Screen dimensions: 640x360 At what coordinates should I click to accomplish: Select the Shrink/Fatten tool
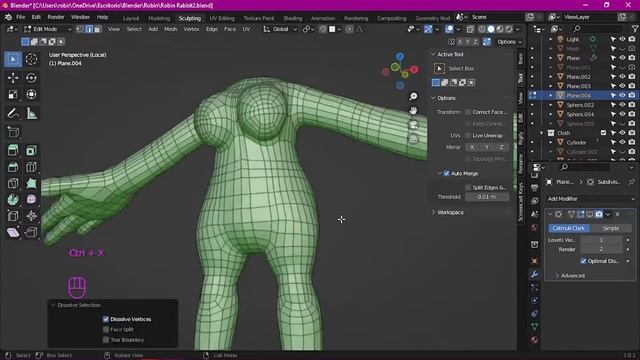(31, 216)
